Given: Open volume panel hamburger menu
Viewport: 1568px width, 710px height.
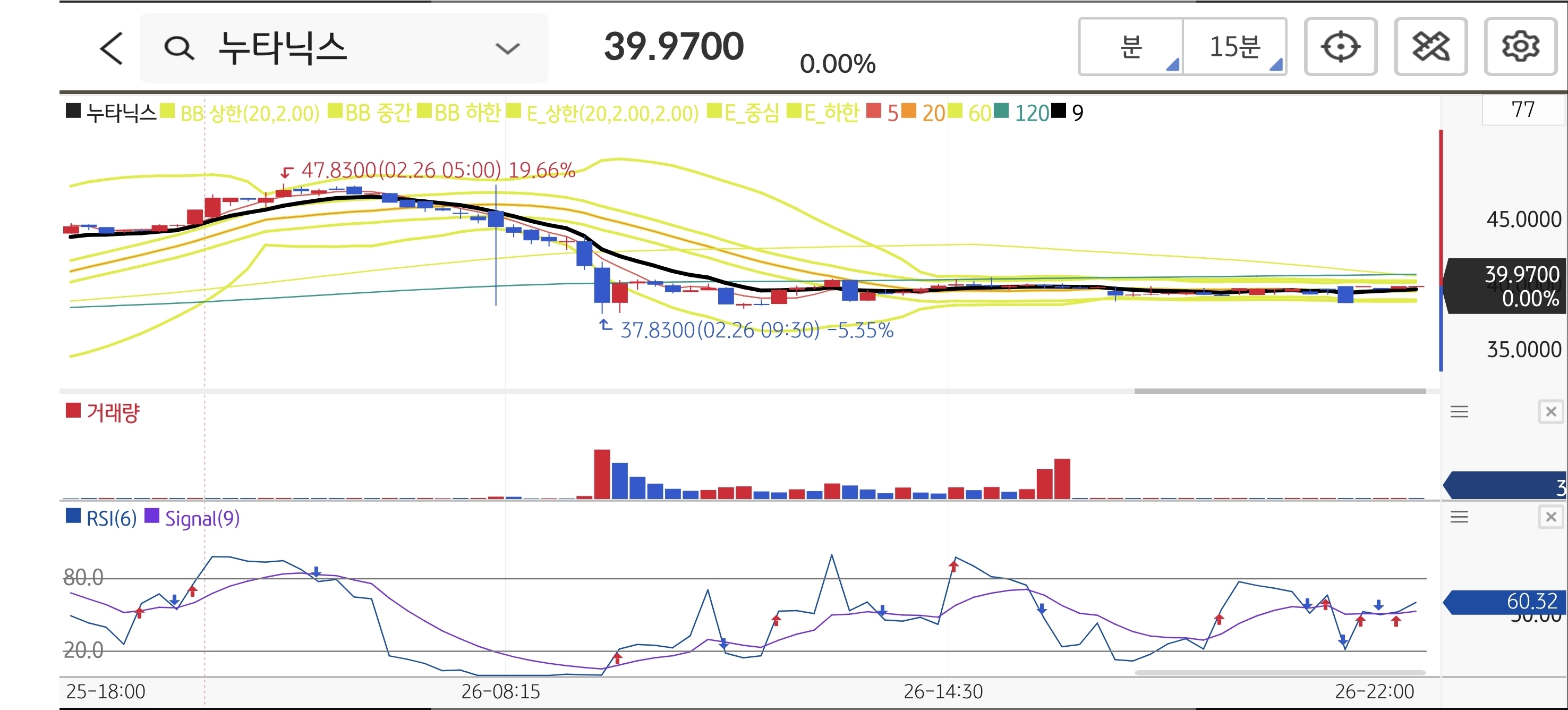Looking at the screenshot, I should pos(1459,412).
